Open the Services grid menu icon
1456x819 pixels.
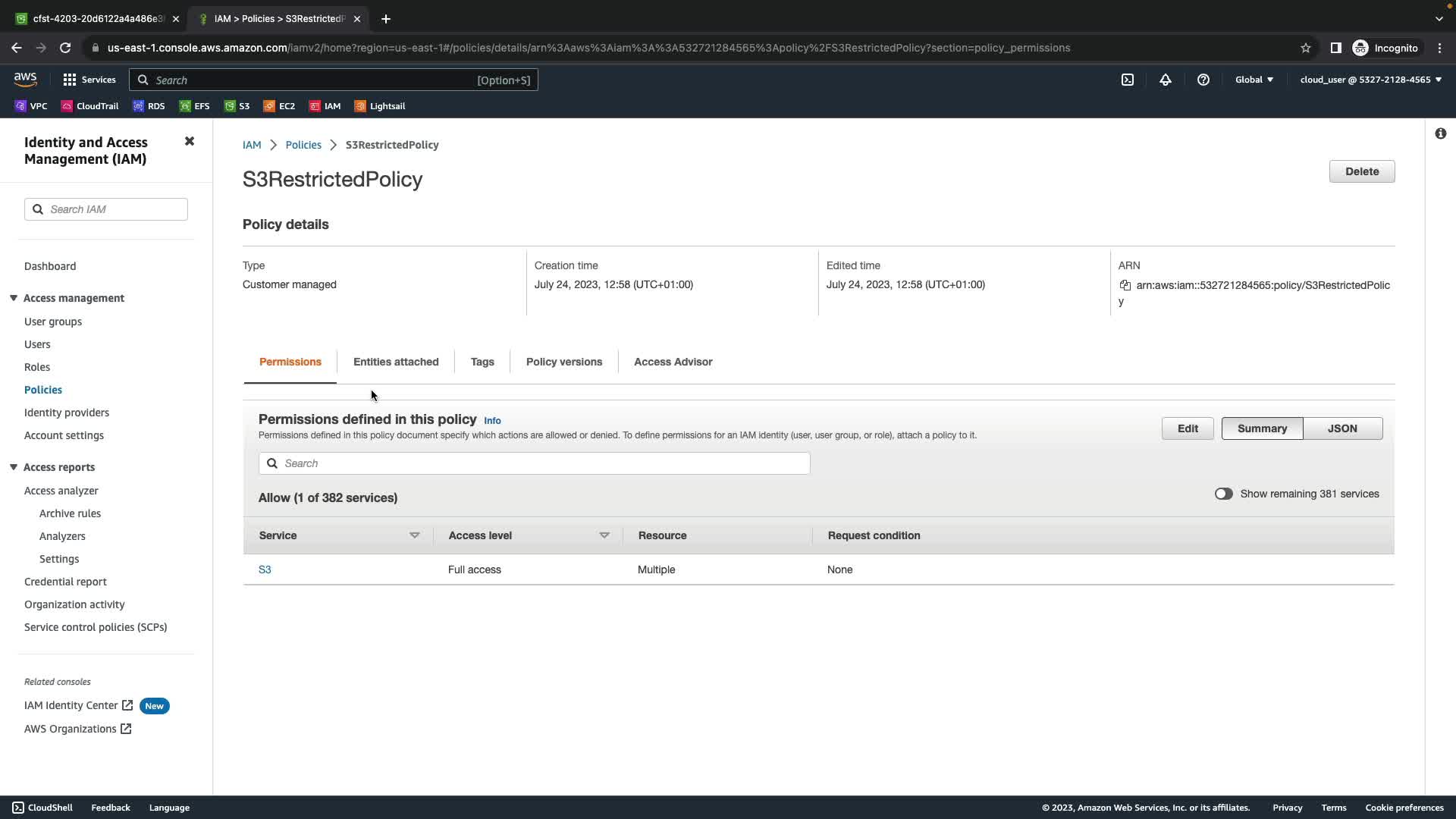(x=70, y=80)
